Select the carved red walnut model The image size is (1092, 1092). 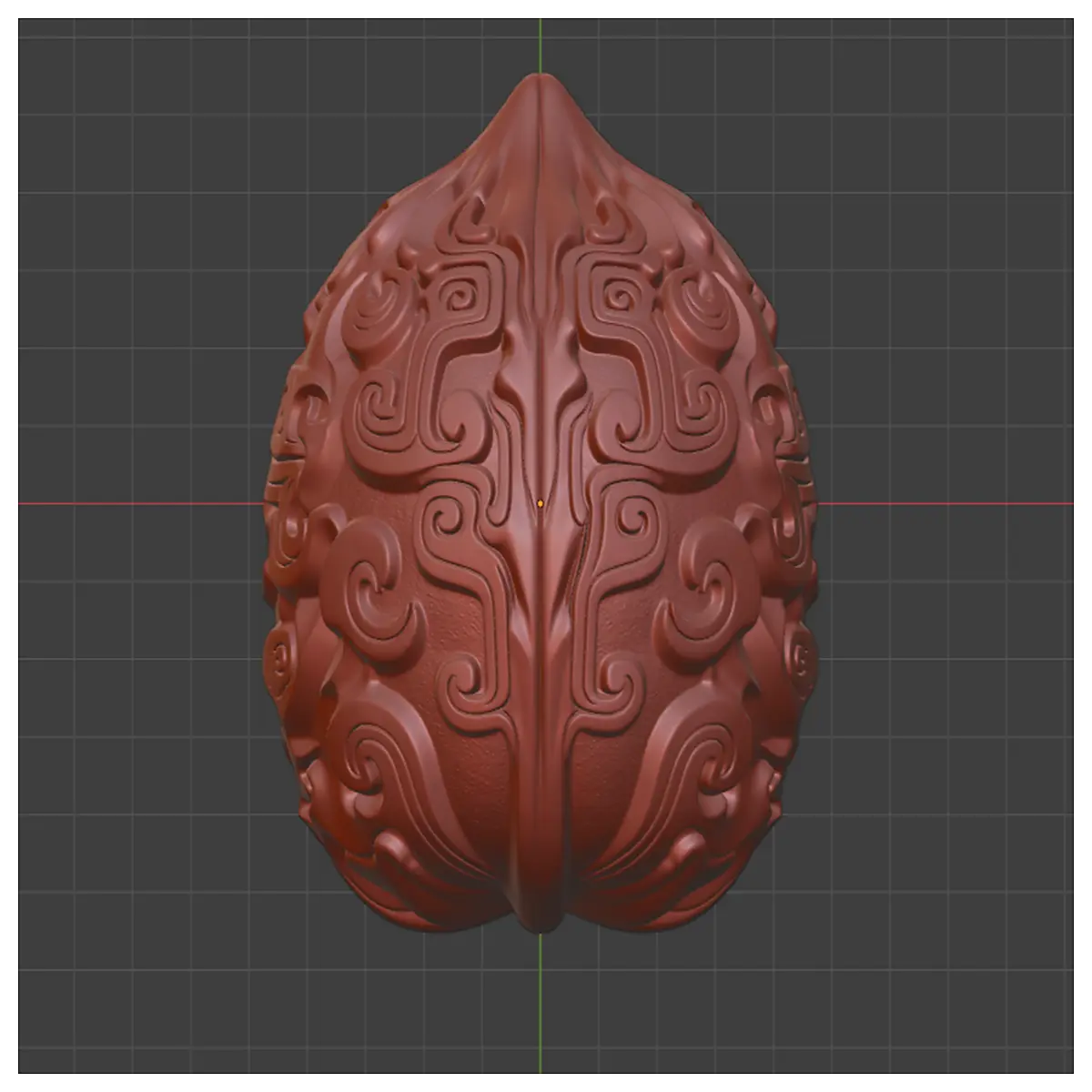coord(541,503)
